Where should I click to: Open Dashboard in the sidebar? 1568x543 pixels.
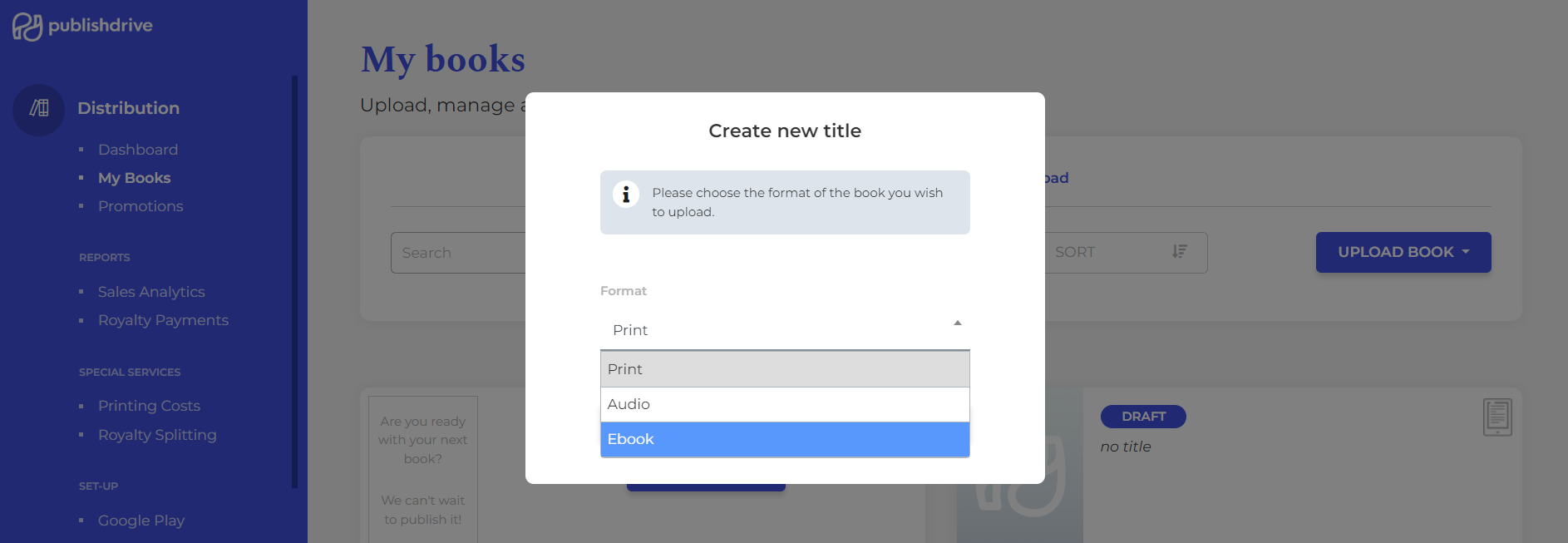point(138,150)
